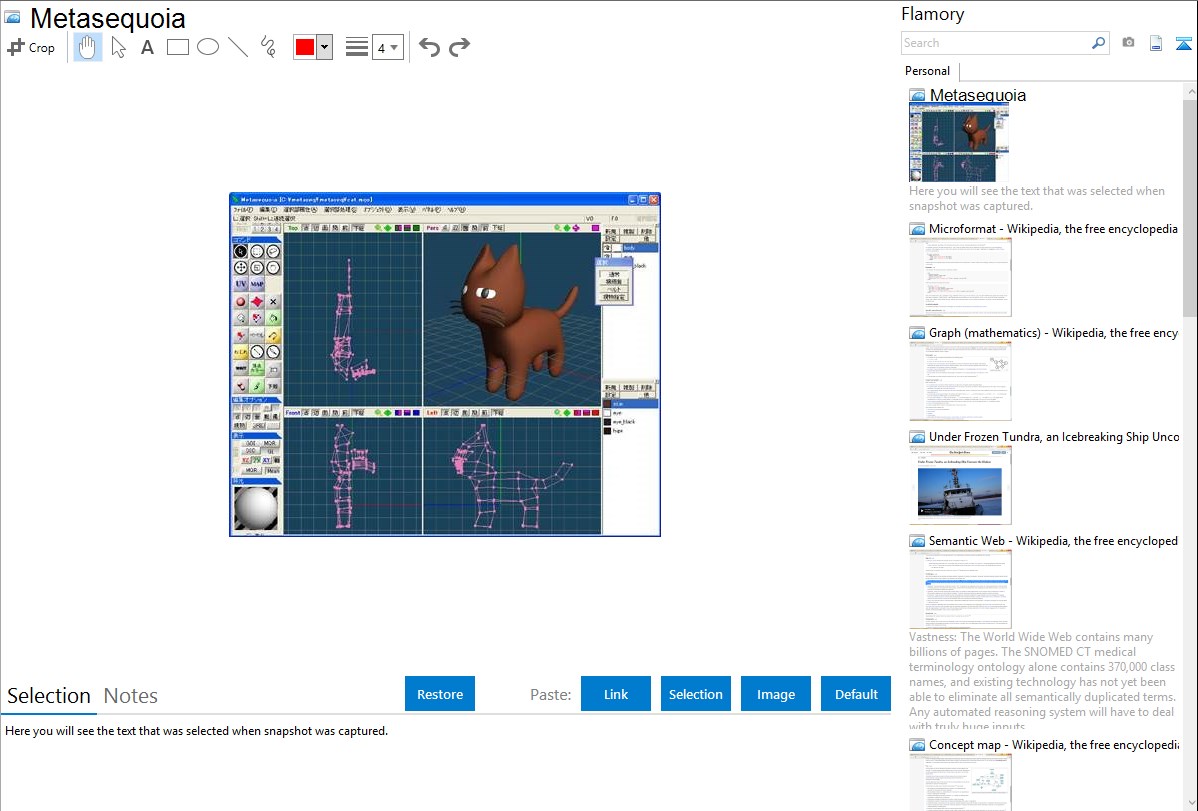The height and width of the screenshot is (811, 1198).
Task: Open the Notes tab
Action: (x=131, y=696)
